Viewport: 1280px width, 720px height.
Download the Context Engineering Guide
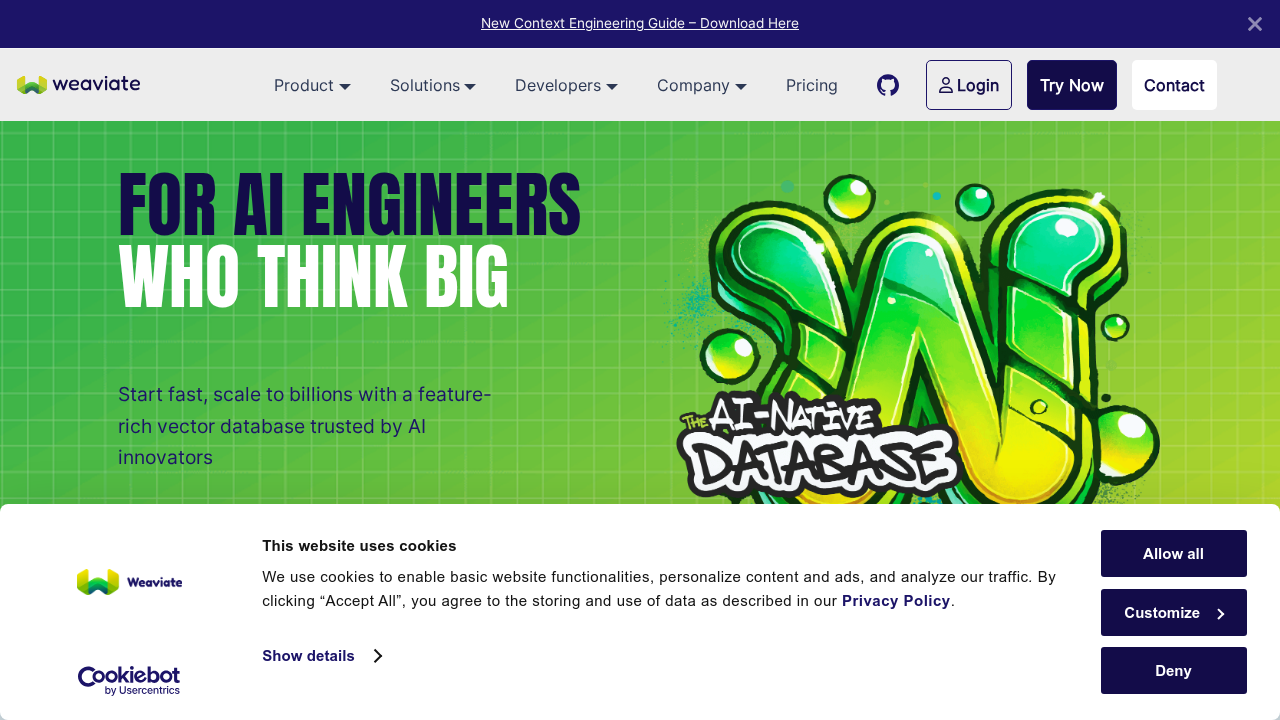point(639,23)
